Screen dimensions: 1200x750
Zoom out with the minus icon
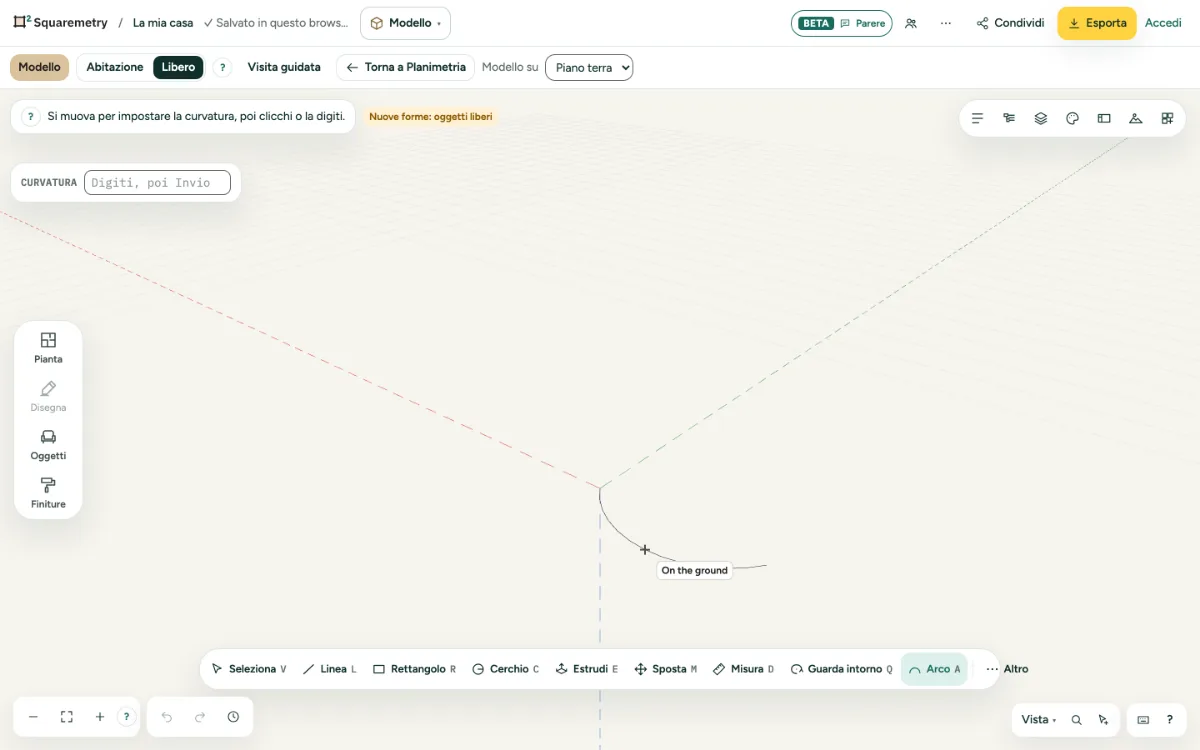[x=33, y=717]
